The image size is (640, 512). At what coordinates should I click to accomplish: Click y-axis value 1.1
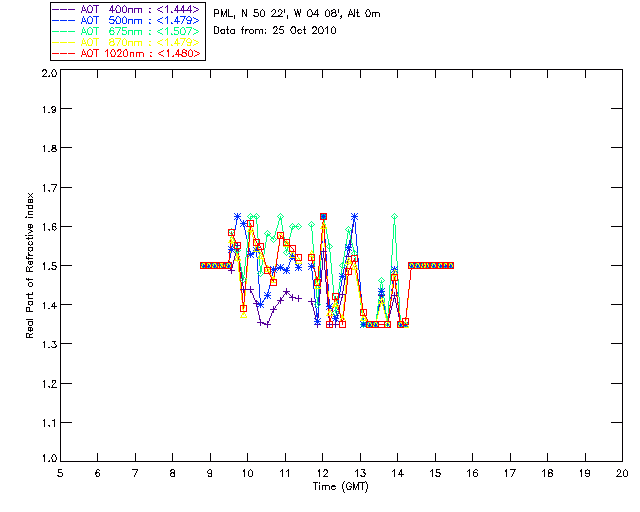coord(49,423)
